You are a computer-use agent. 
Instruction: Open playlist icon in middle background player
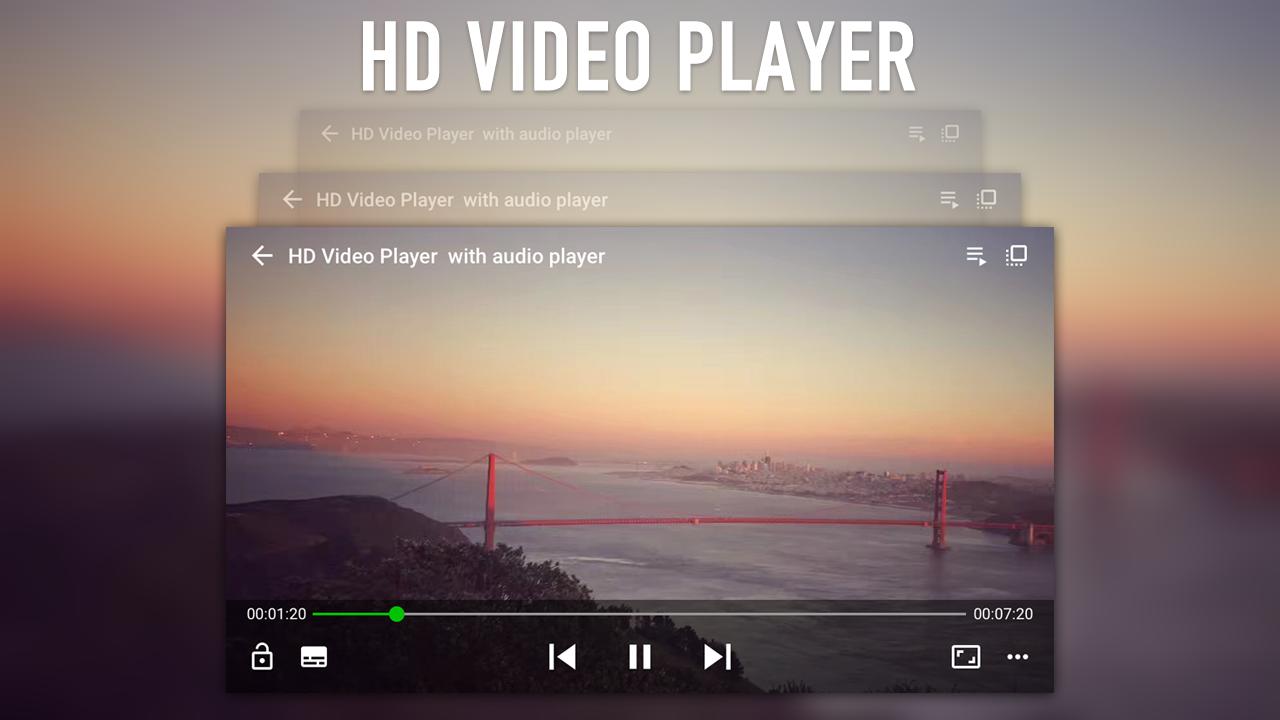click(949, 199)
